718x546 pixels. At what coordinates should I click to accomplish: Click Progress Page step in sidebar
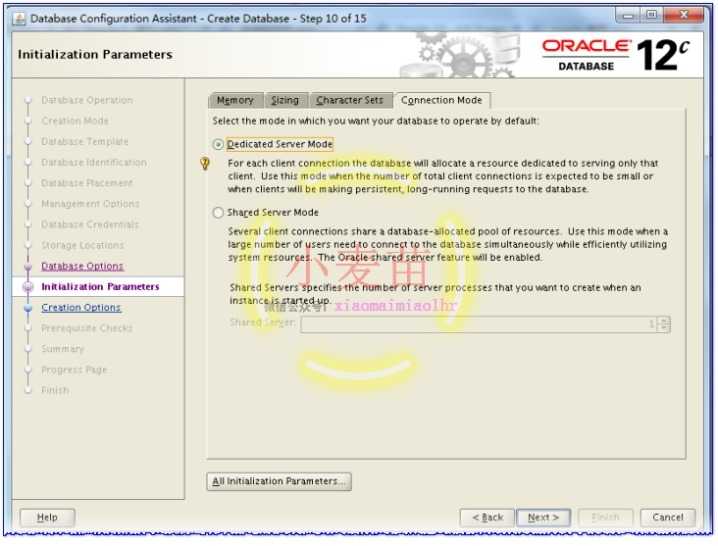pos(74,370)
